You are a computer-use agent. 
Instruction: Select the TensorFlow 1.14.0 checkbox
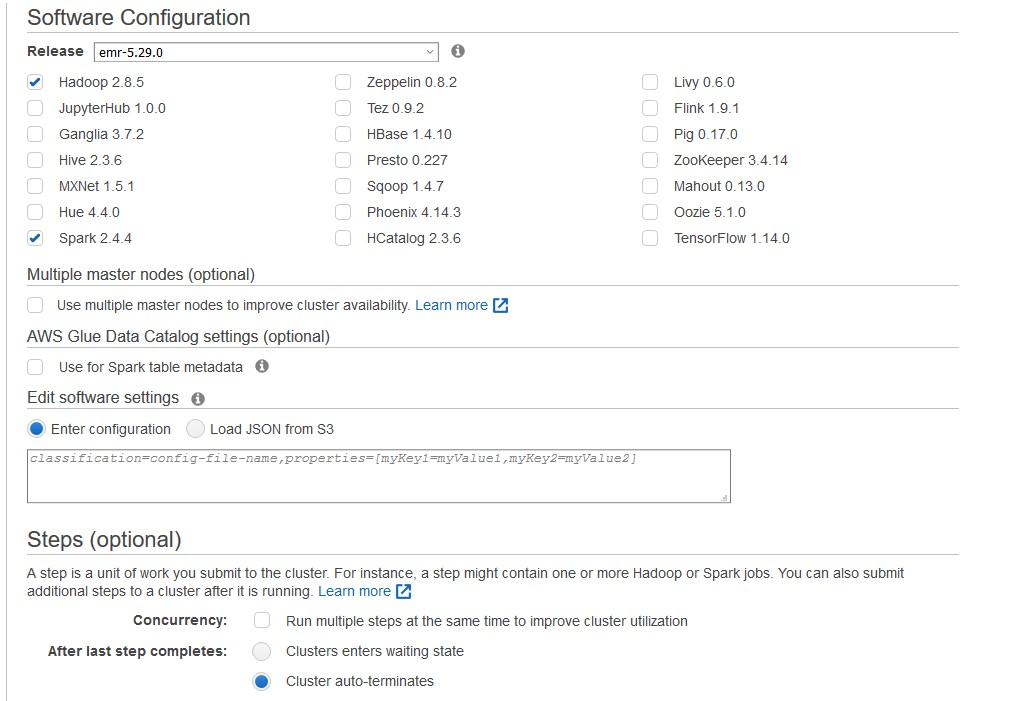coord(650,238)
